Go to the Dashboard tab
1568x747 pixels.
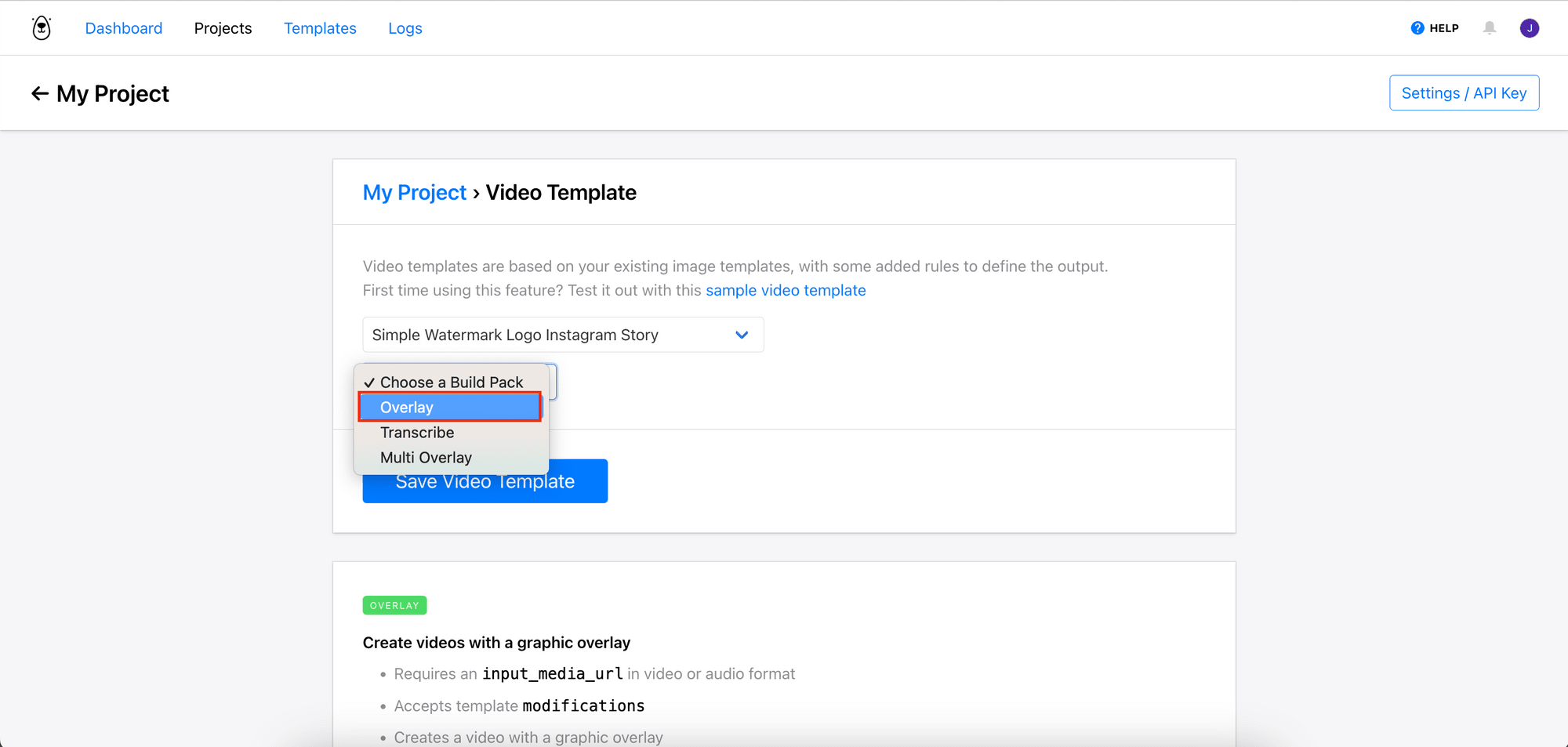(124, 28)
